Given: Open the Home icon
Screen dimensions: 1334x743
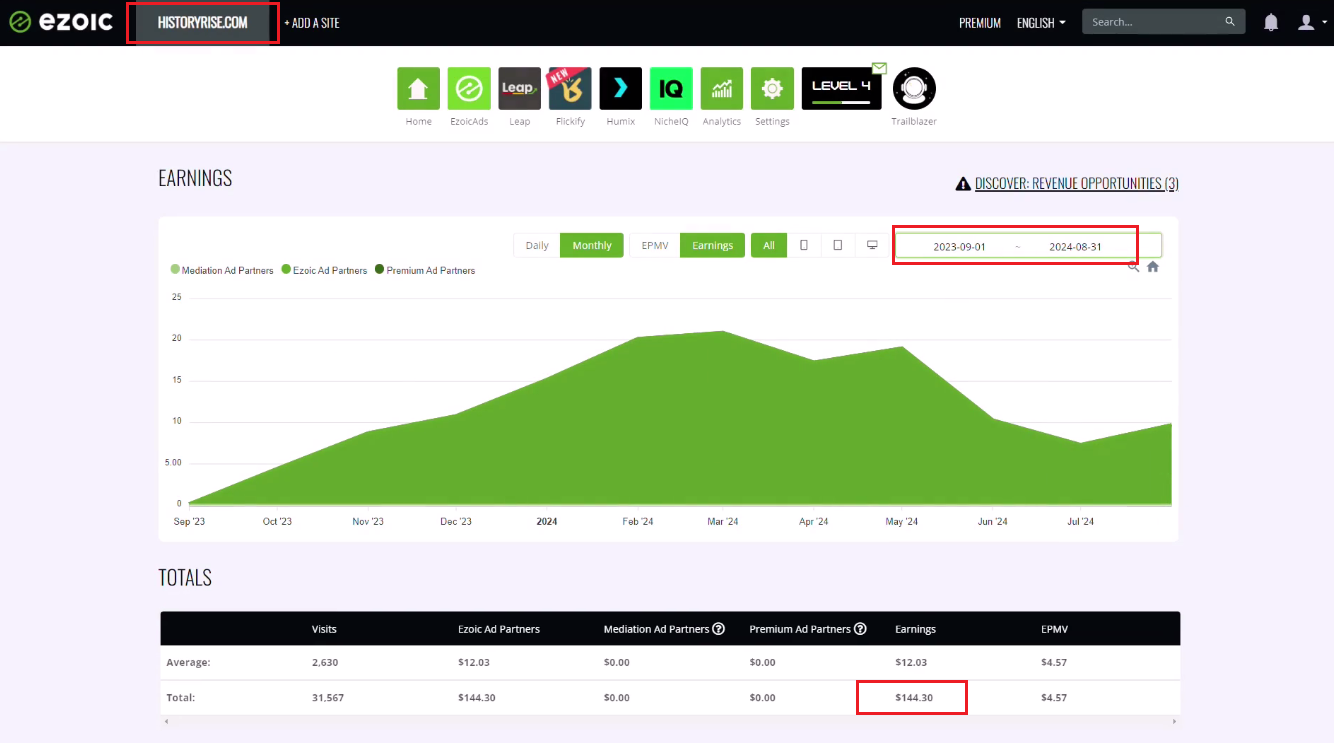Looking at the screenshot, I should click(x=418, y=88).
